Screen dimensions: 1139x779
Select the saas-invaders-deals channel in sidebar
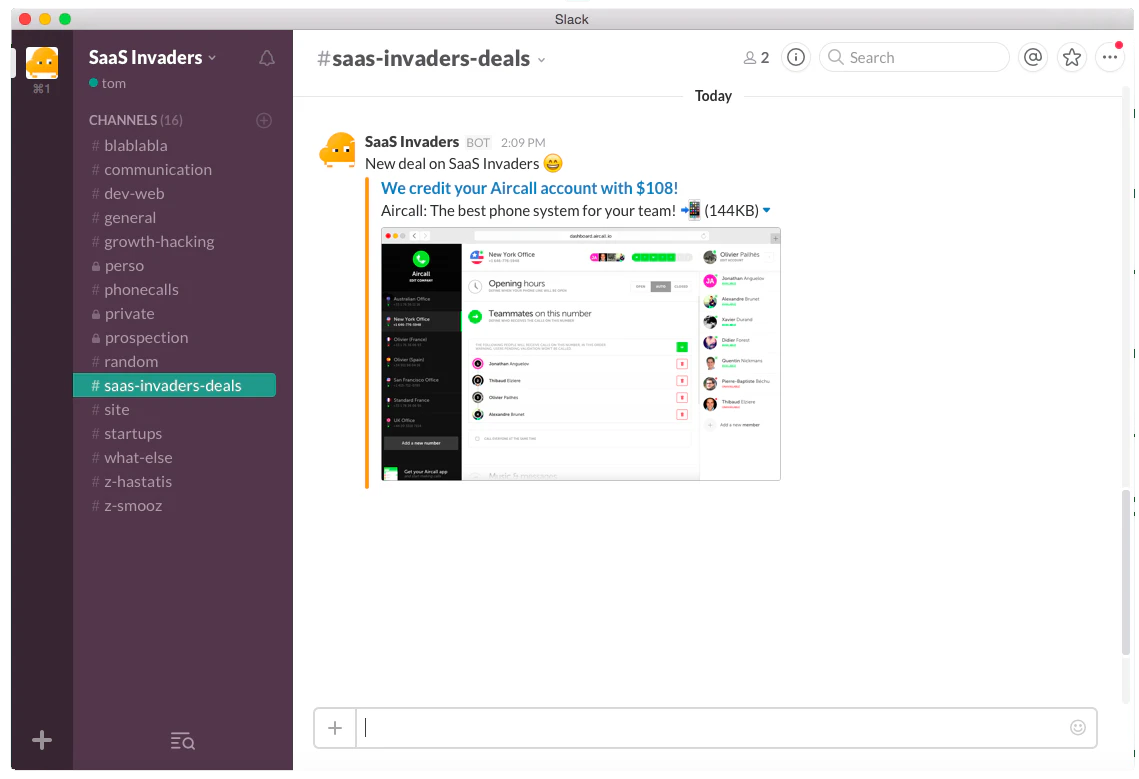pyautogui.click(x=174, y=385)
